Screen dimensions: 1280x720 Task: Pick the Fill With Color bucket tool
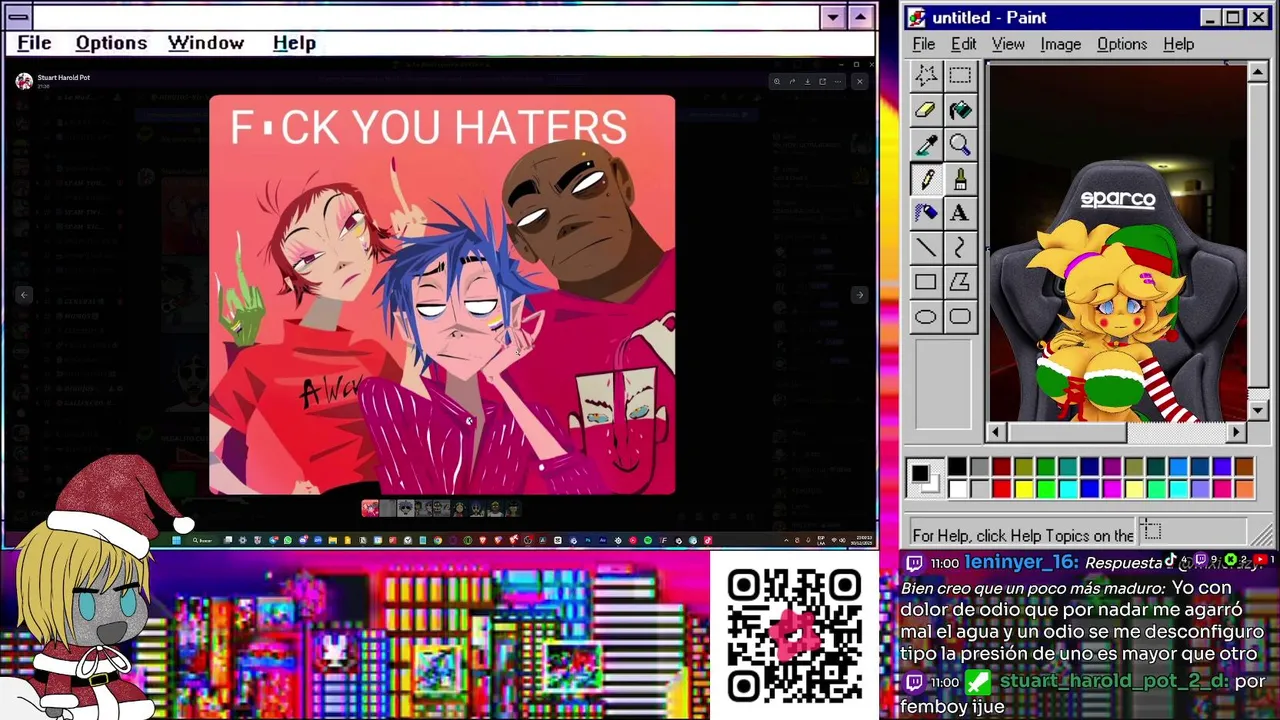click(960, 110)
